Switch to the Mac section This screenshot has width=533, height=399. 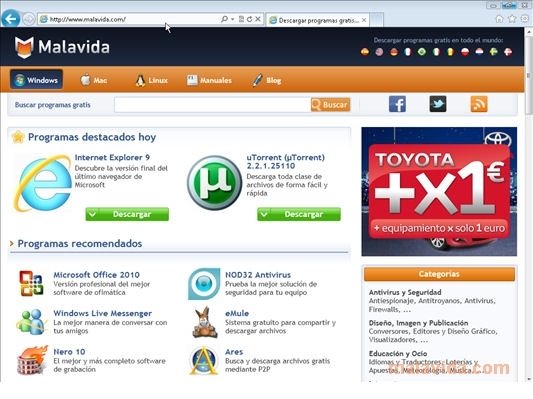pos(94,80)
